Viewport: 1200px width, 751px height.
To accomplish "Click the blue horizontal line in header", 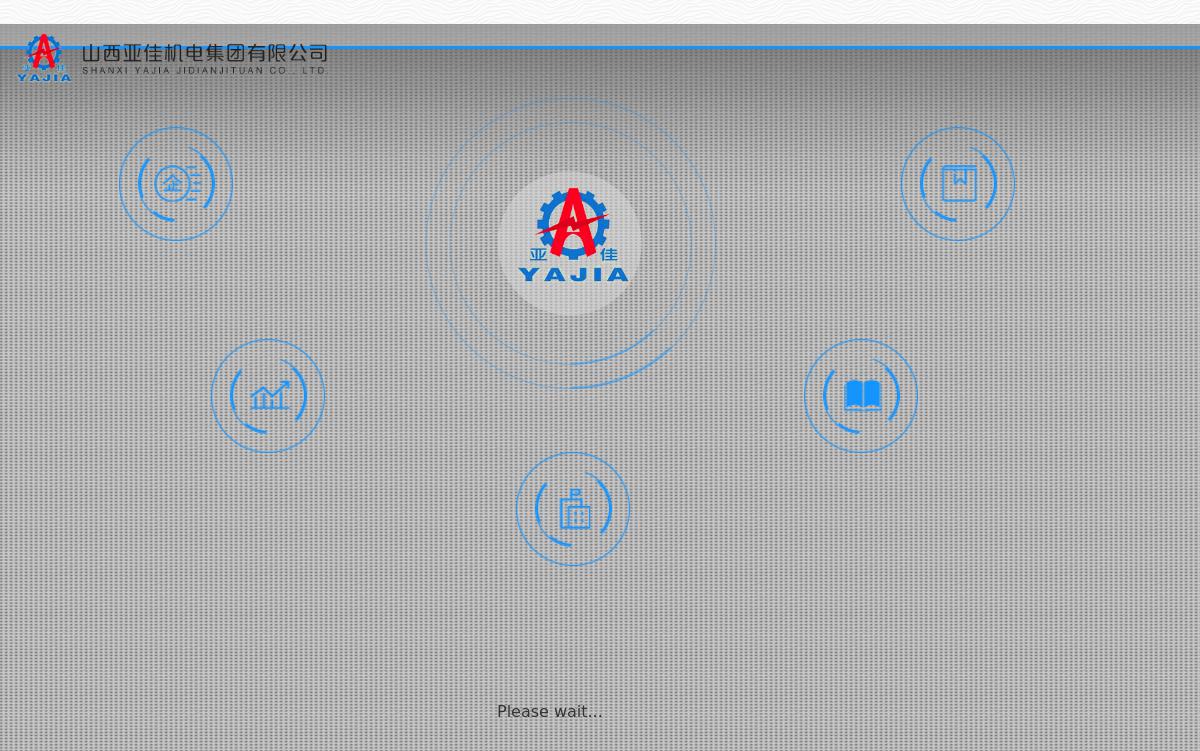I will pyautogui.click(x=700, y=47).
